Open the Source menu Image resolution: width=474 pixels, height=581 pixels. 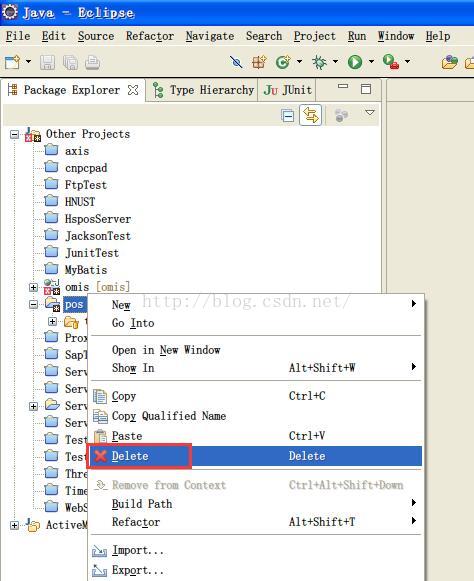pyautogui.click(x=96, y=36)
